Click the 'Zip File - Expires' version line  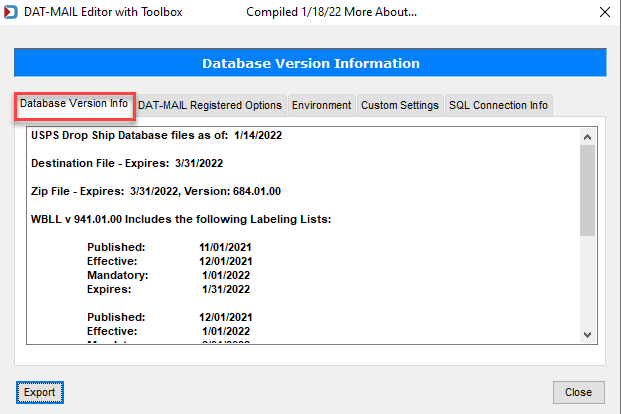coord(156,191)
